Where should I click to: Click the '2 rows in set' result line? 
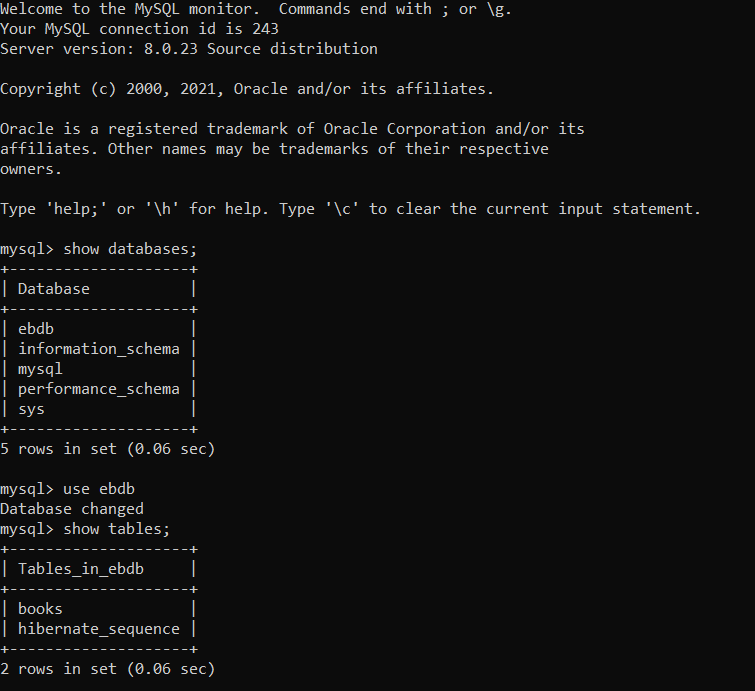[107, 669]
